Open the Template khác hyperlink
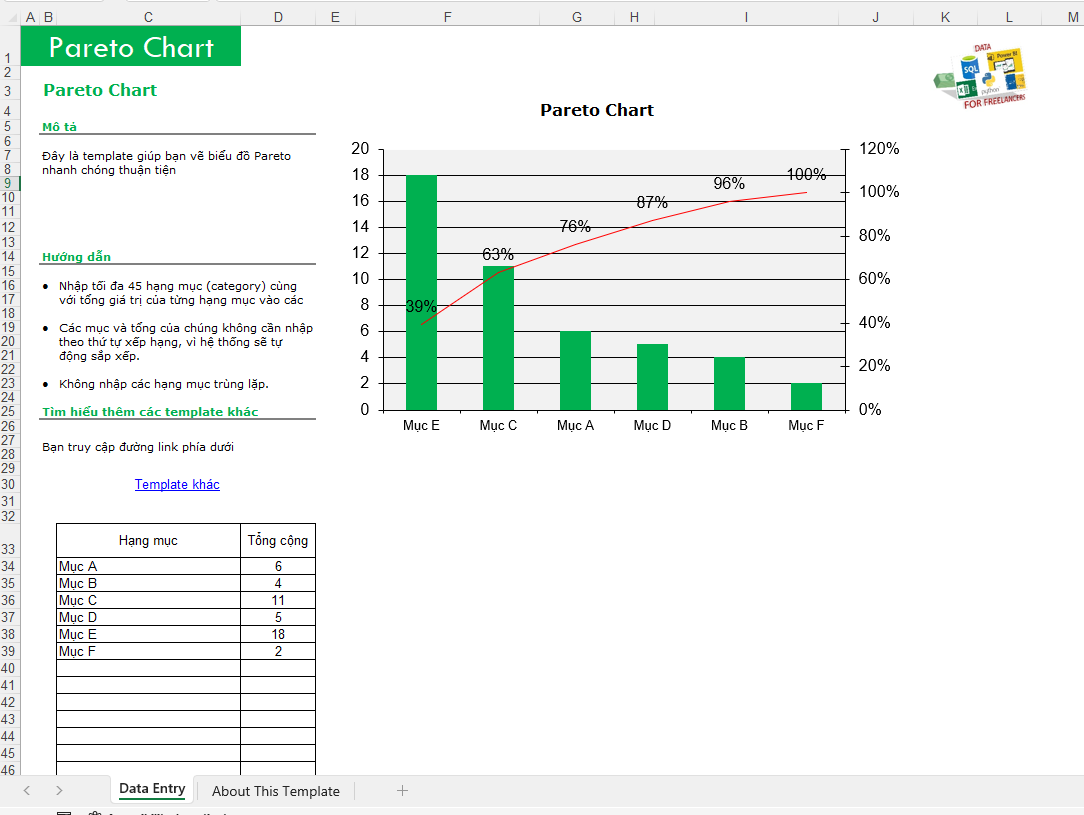Image resolution: width=1084 pixels, height=815 pixels. point(177,484)
